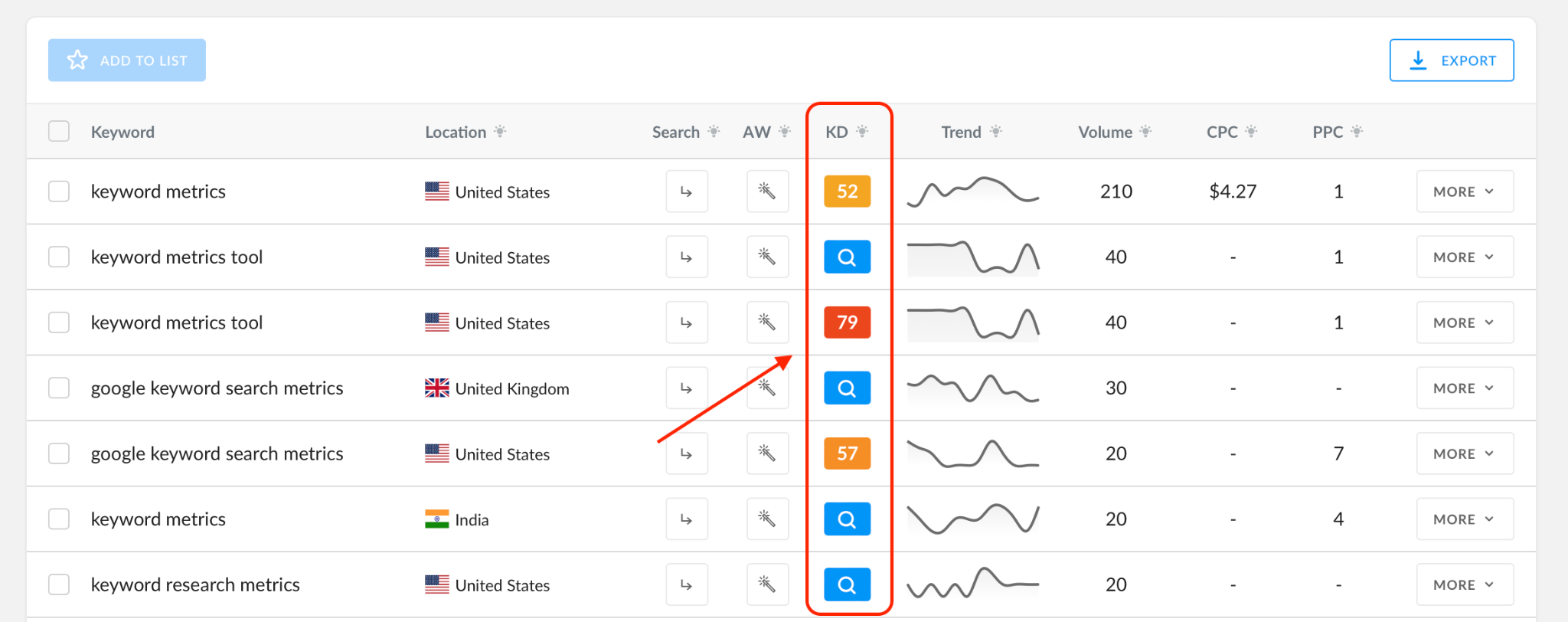
Task: Click the blue KD search icon for keyword research metrics
Action: tap(847, 584)
